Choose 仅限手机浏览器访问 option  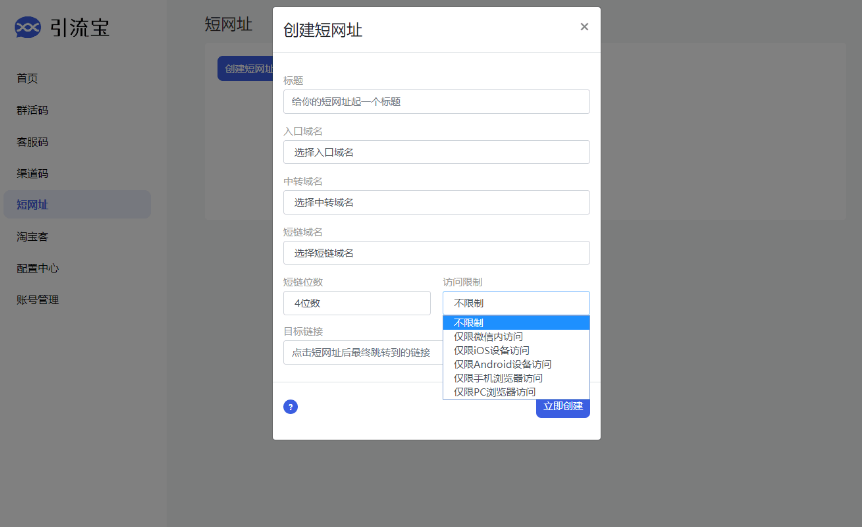[516, 378]
